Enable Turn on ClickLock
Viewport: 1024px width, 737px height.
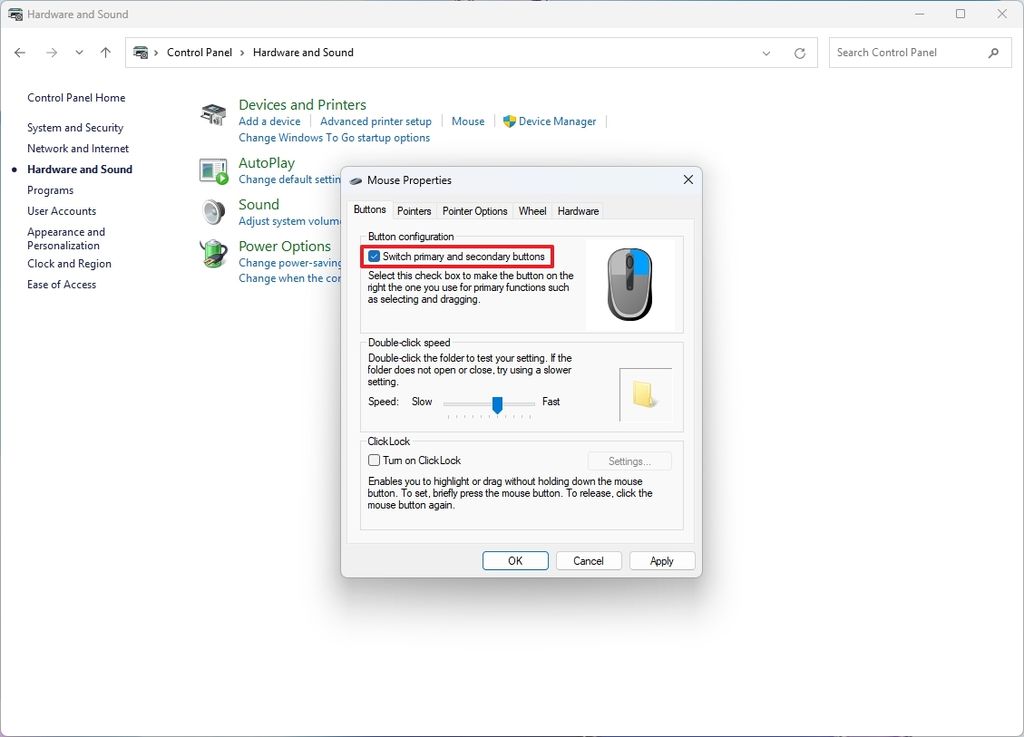tap(374, 460)
